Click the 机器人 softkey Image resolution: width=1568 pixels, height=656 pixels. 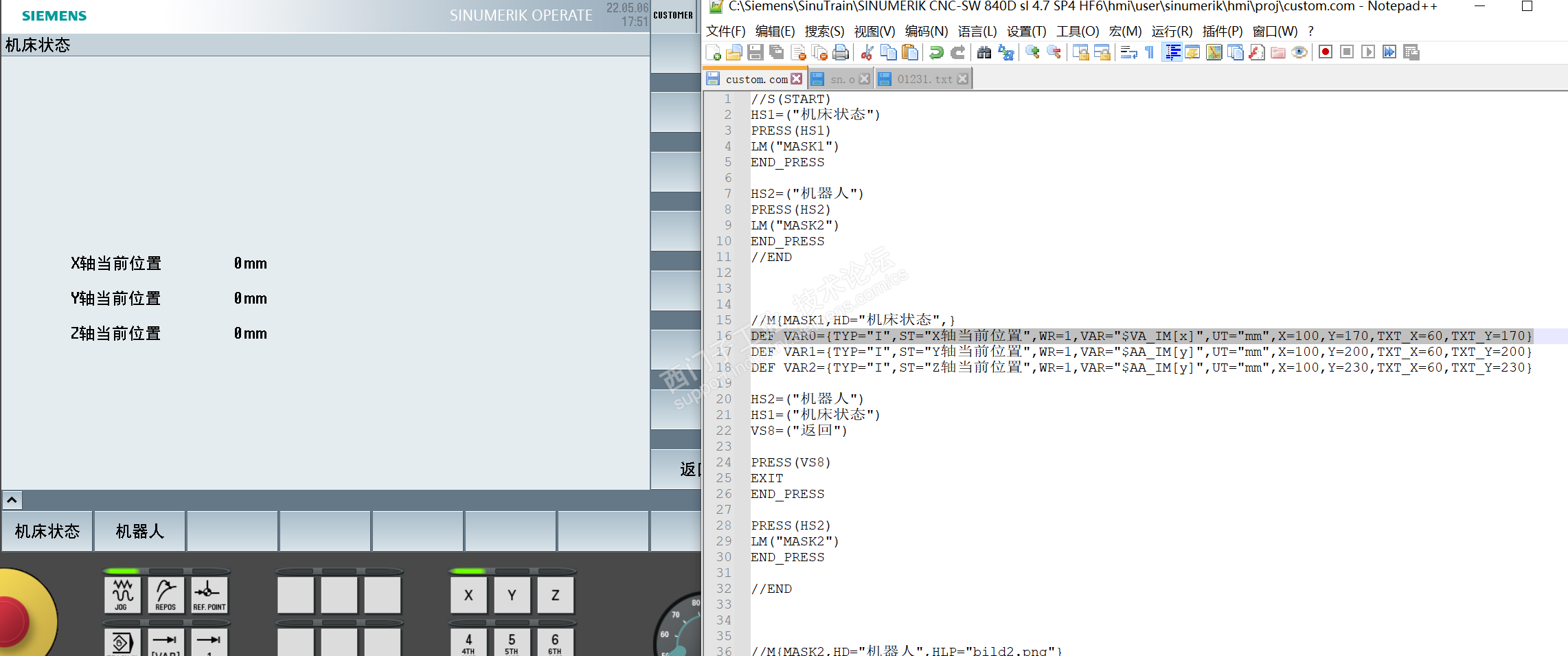[140, 531]
